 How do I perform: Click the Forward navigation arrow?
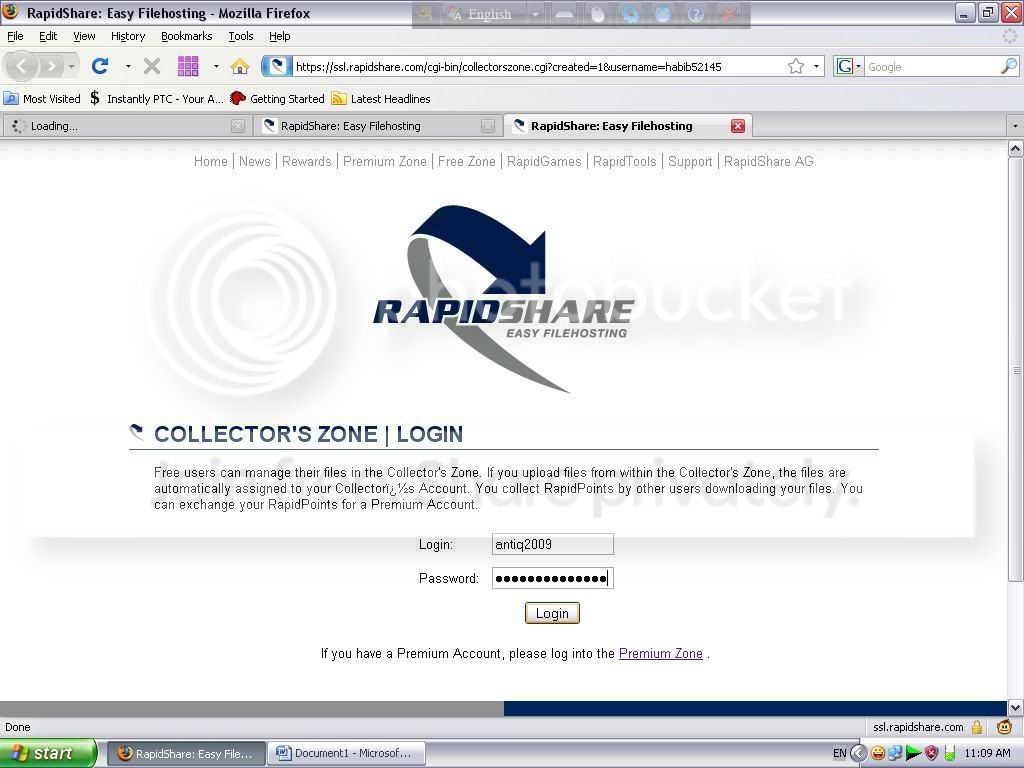point(51,66)
